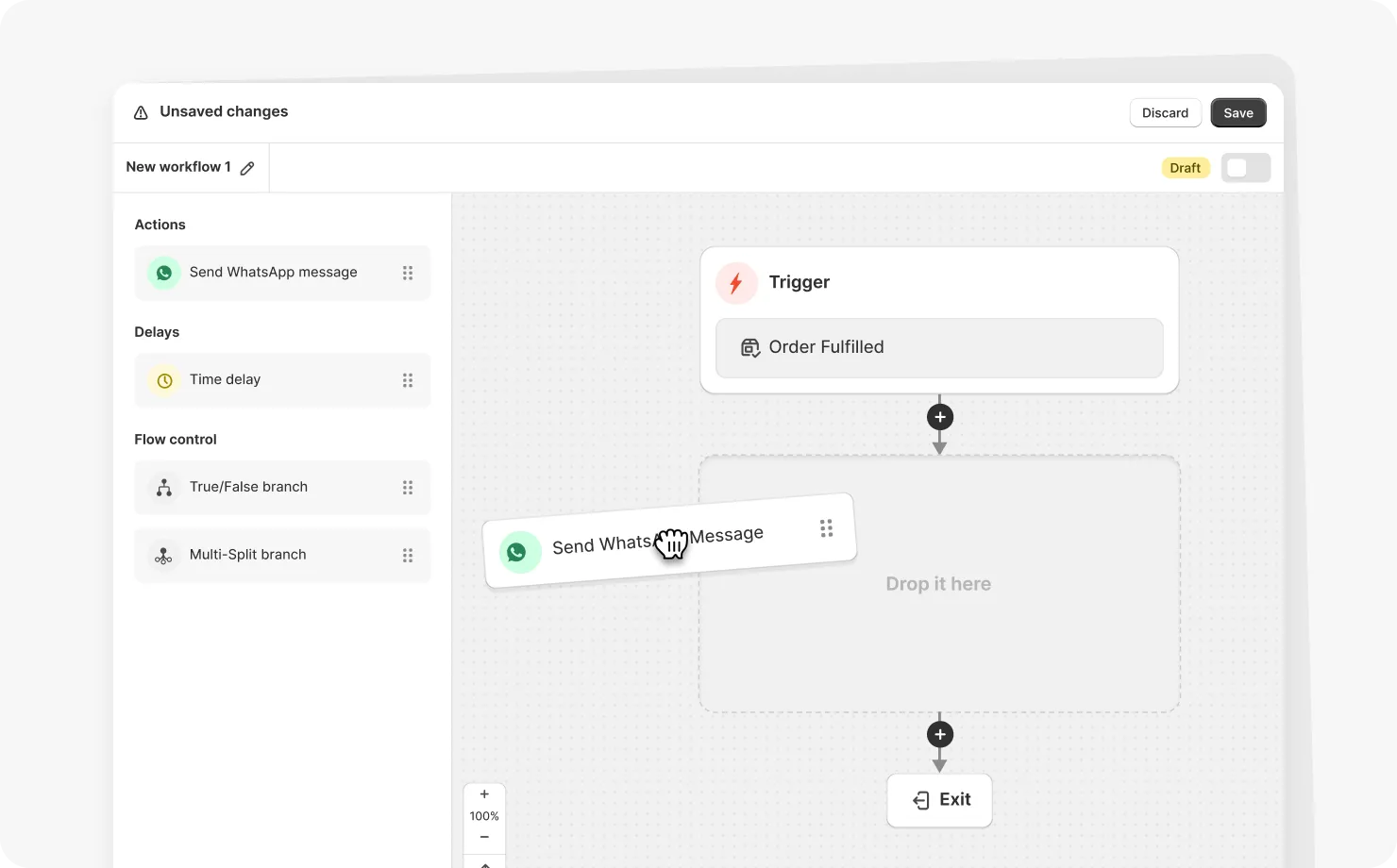Click the Flow control section heading
This screenshot has width=1397, height=868.
point(176,440)
